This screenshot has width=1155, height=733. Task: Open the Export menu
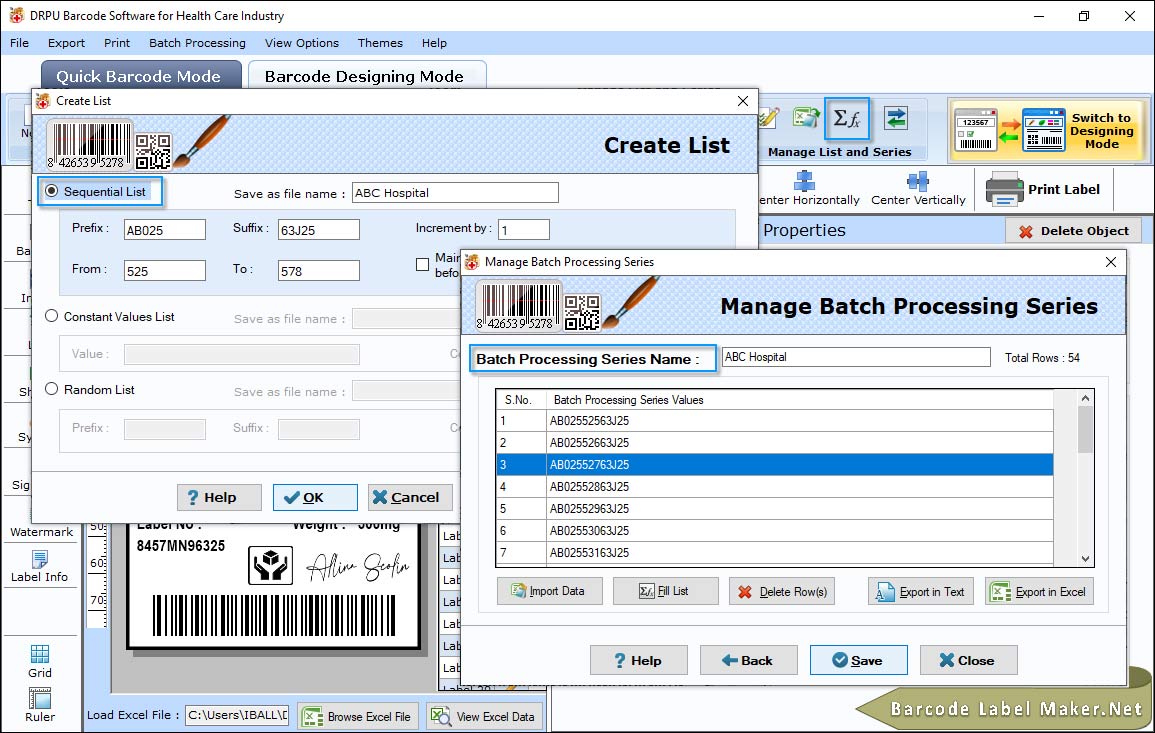[66, 43]
